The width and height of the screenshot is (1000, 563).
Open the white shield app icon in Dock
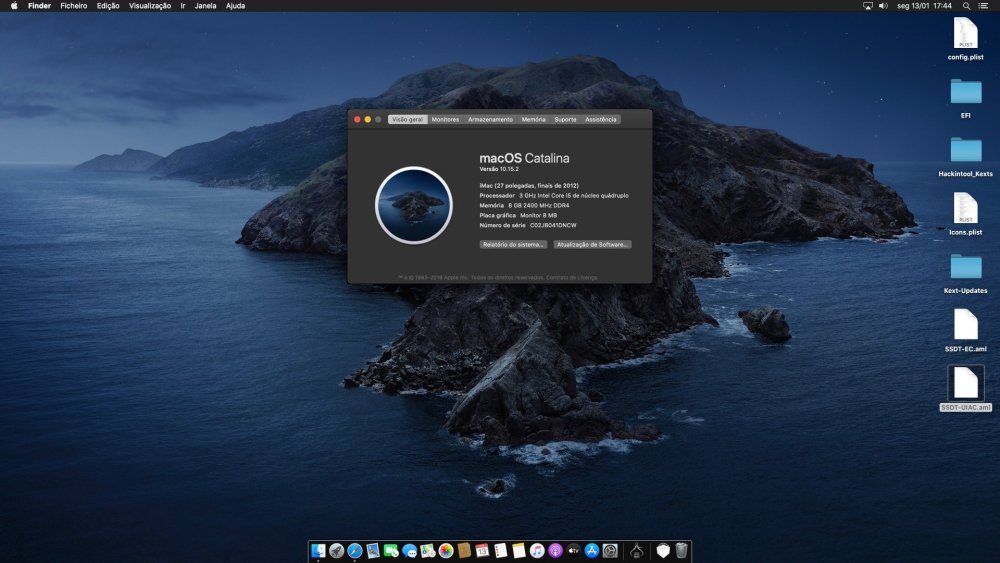[663, 550]
